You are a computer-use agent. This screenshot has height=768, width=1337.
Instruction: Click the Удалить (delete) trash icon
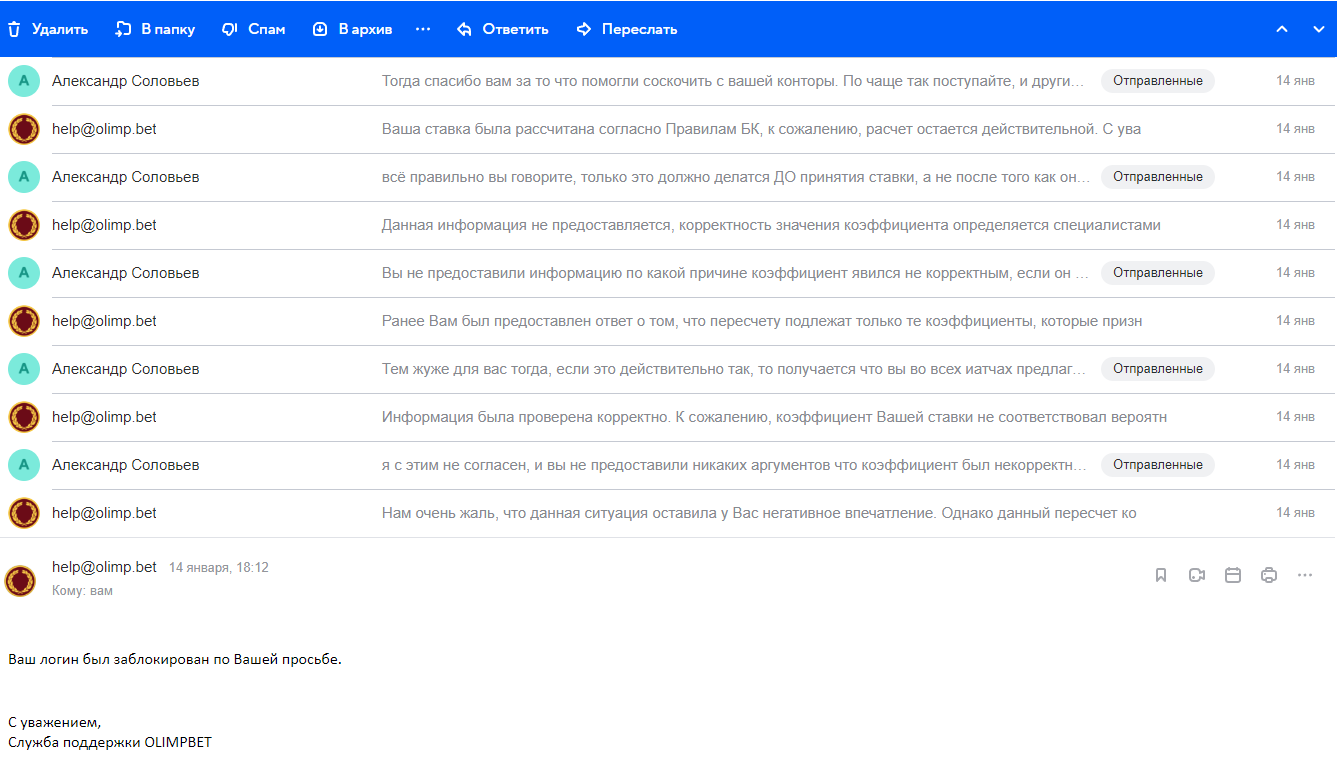14,29
